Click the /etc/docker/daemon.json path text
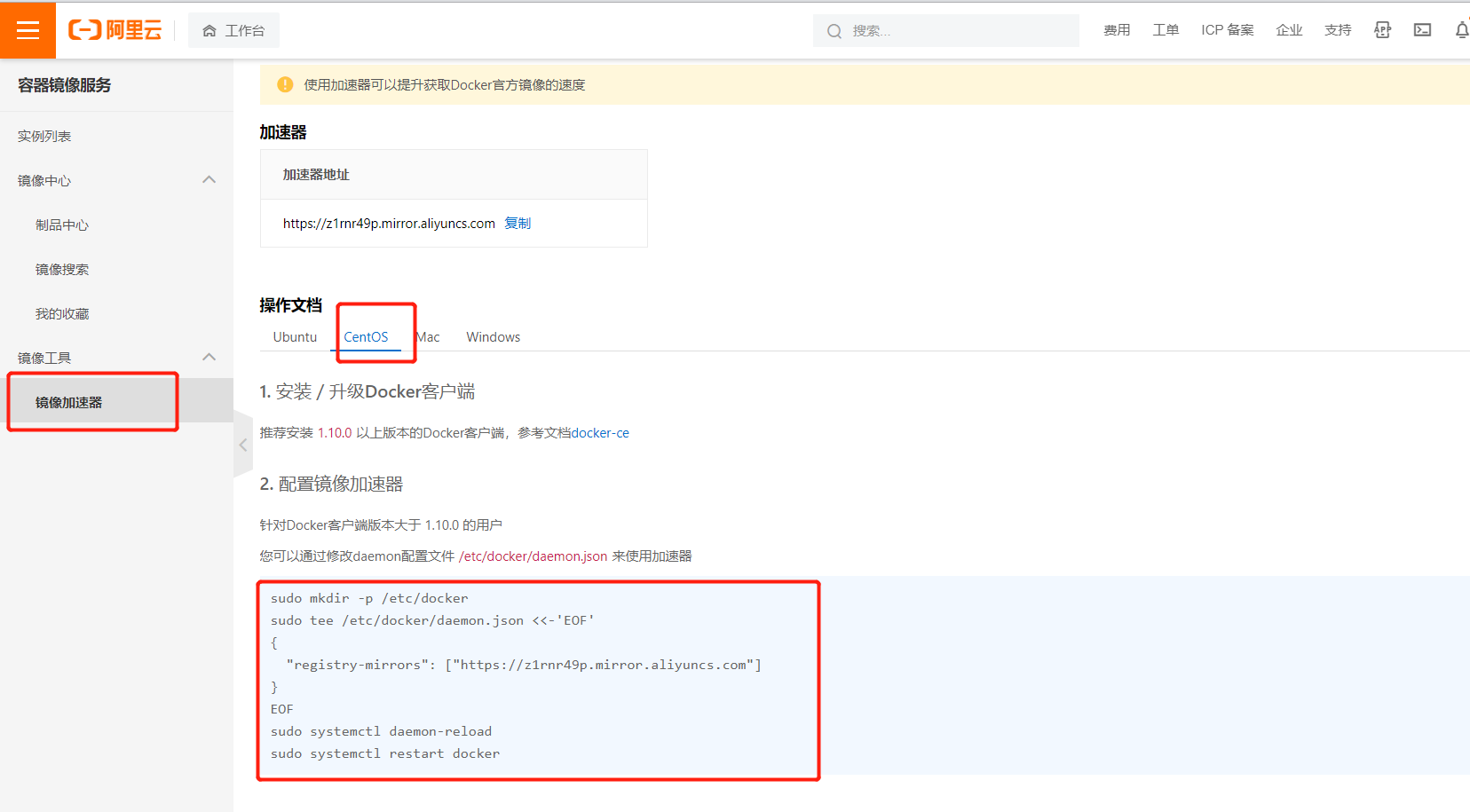1470x812 pixels. (533, 556)
